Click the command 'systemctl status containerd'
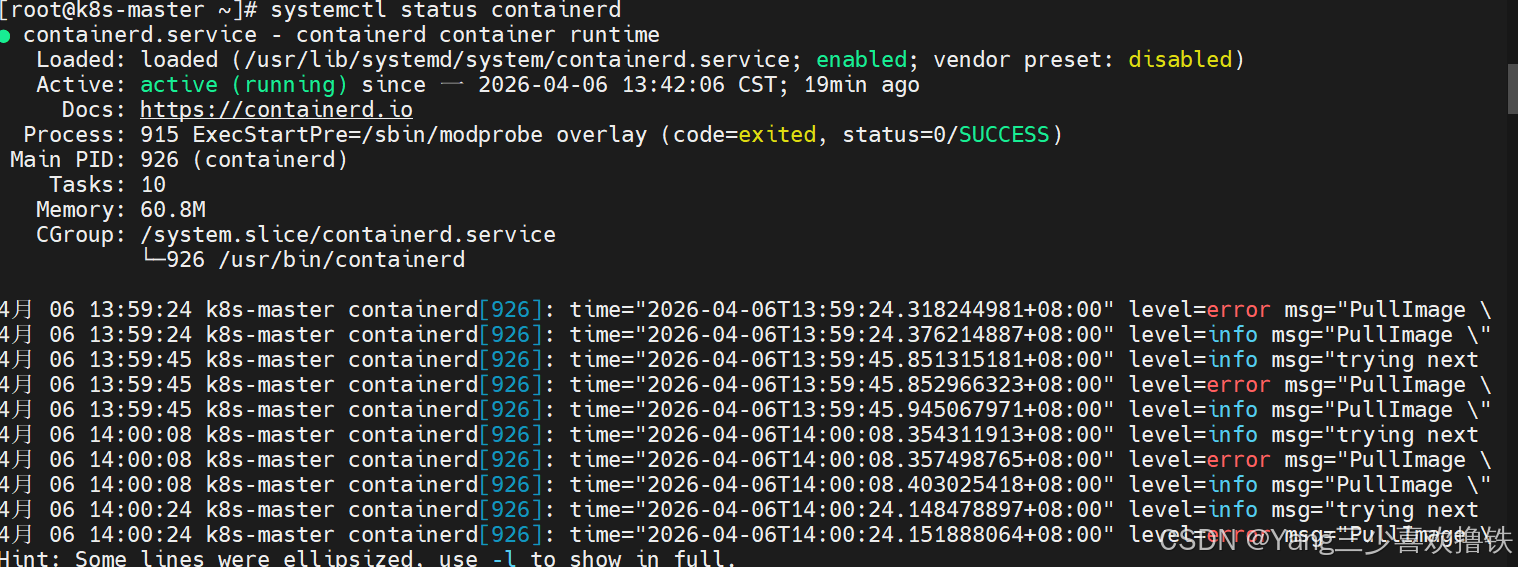1518x567 pixels. point(446,11)
